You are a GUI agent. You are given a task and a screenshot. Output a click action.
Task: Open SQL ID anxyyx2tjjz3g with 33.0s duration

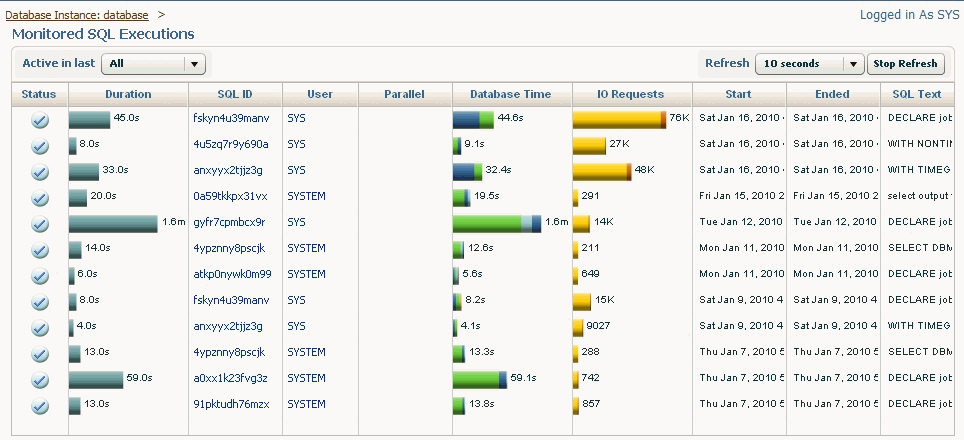point(227,170)
